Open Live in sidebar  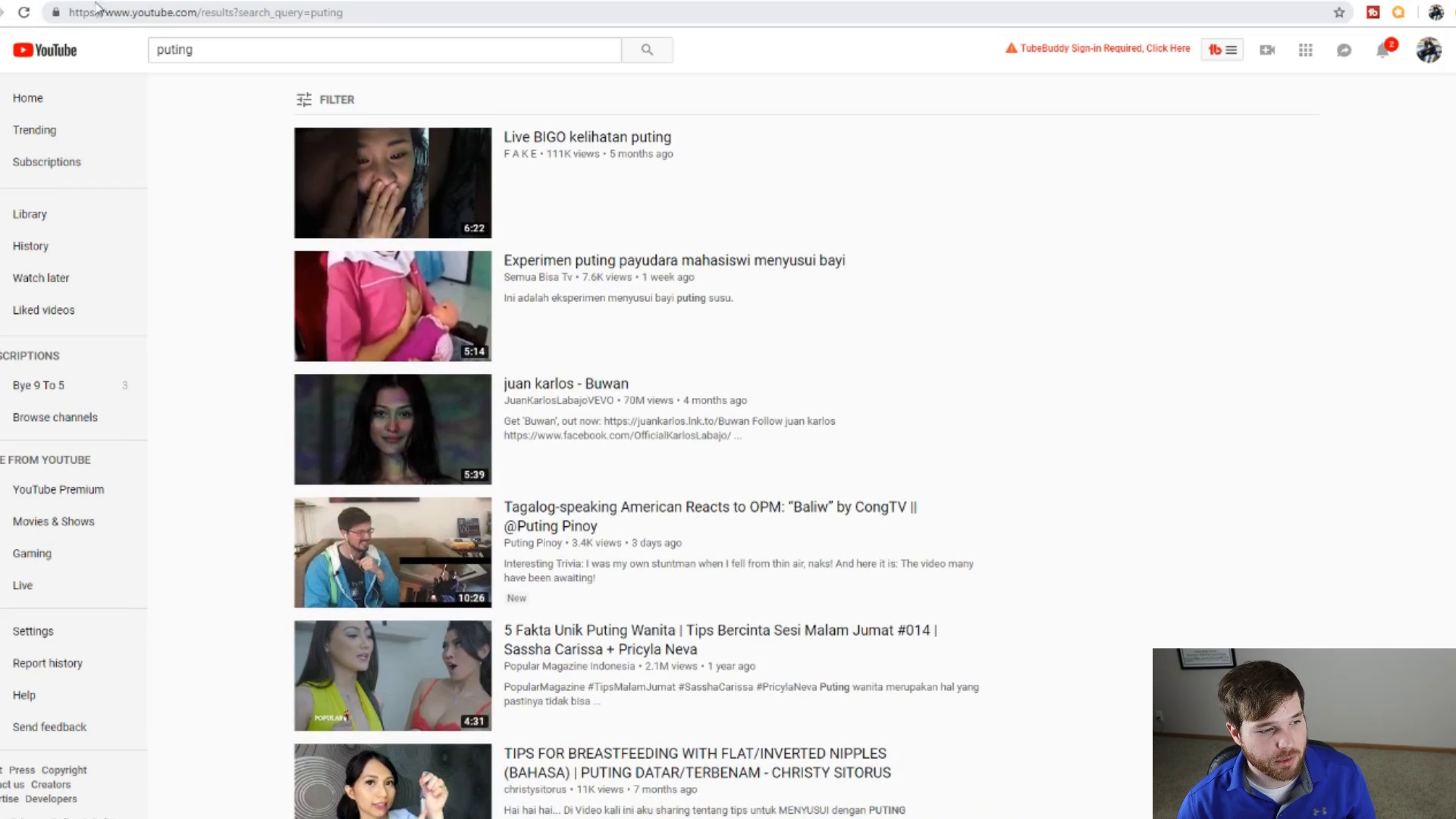[22, 585]
